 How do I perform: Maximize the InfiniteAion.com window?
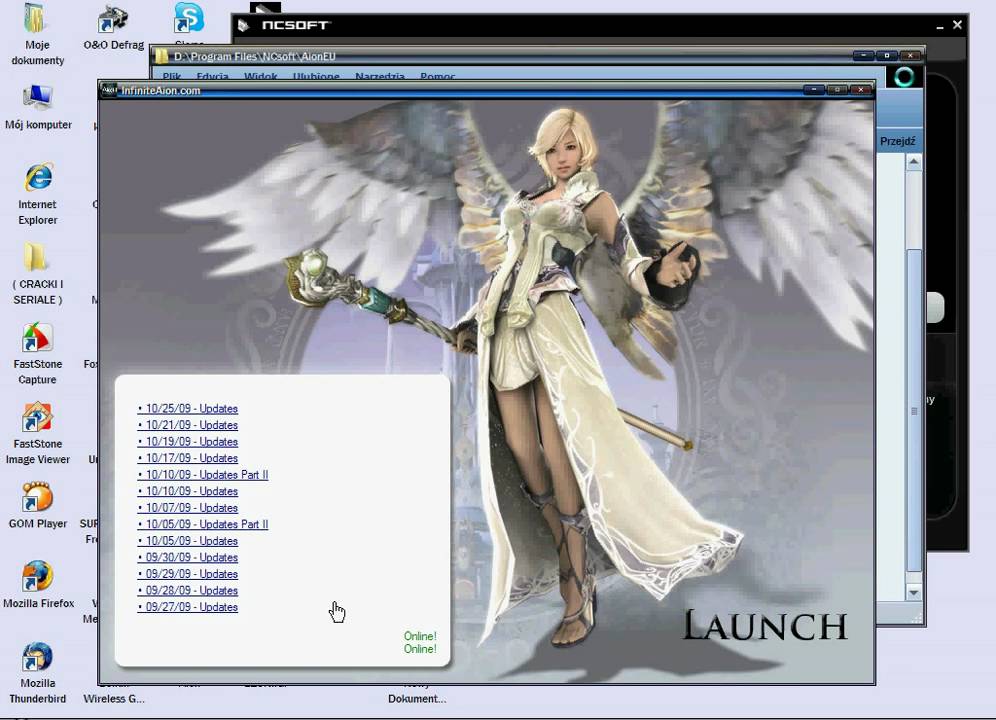(837, 90)
